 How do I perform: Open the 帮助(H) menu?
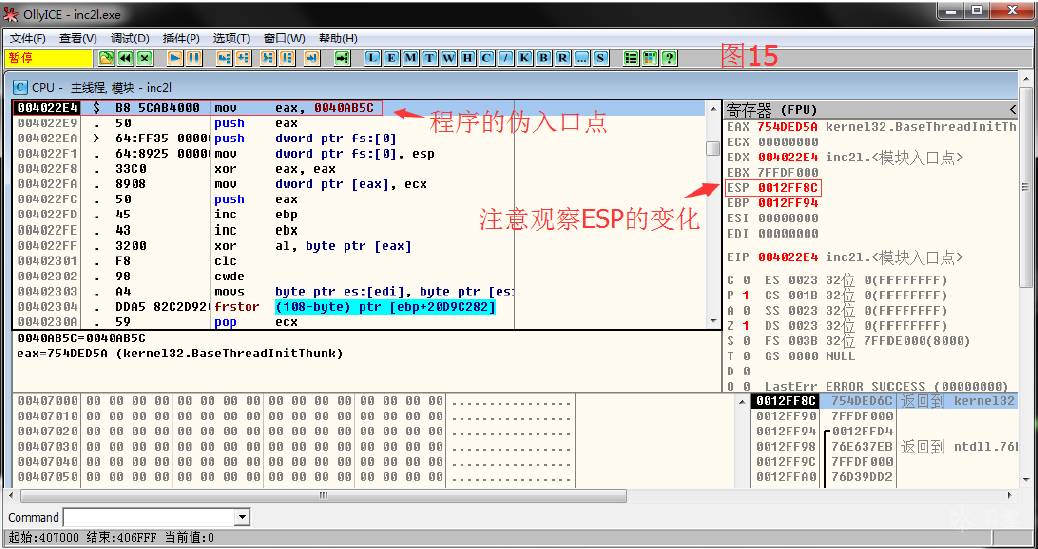coord(338,38)
